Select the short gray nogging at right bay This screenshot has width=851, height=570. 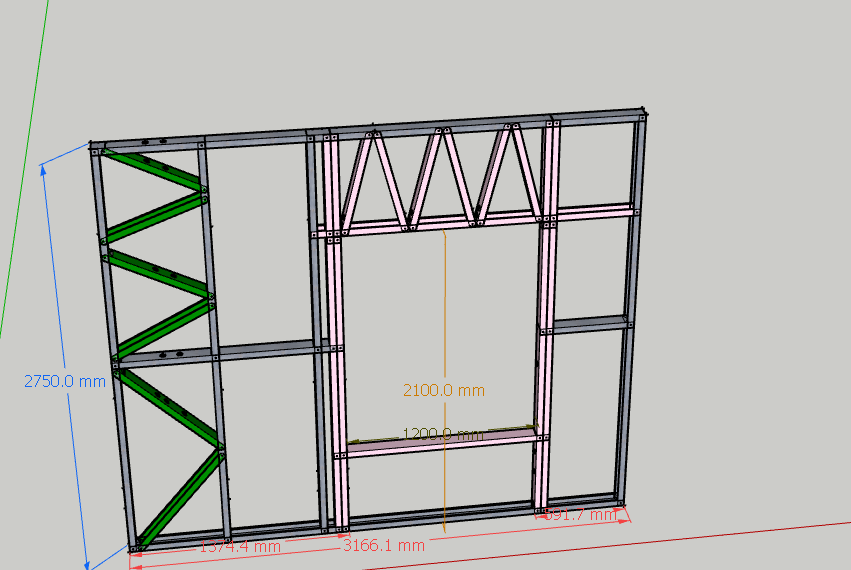pyautogui.click(x=590, y=324)
